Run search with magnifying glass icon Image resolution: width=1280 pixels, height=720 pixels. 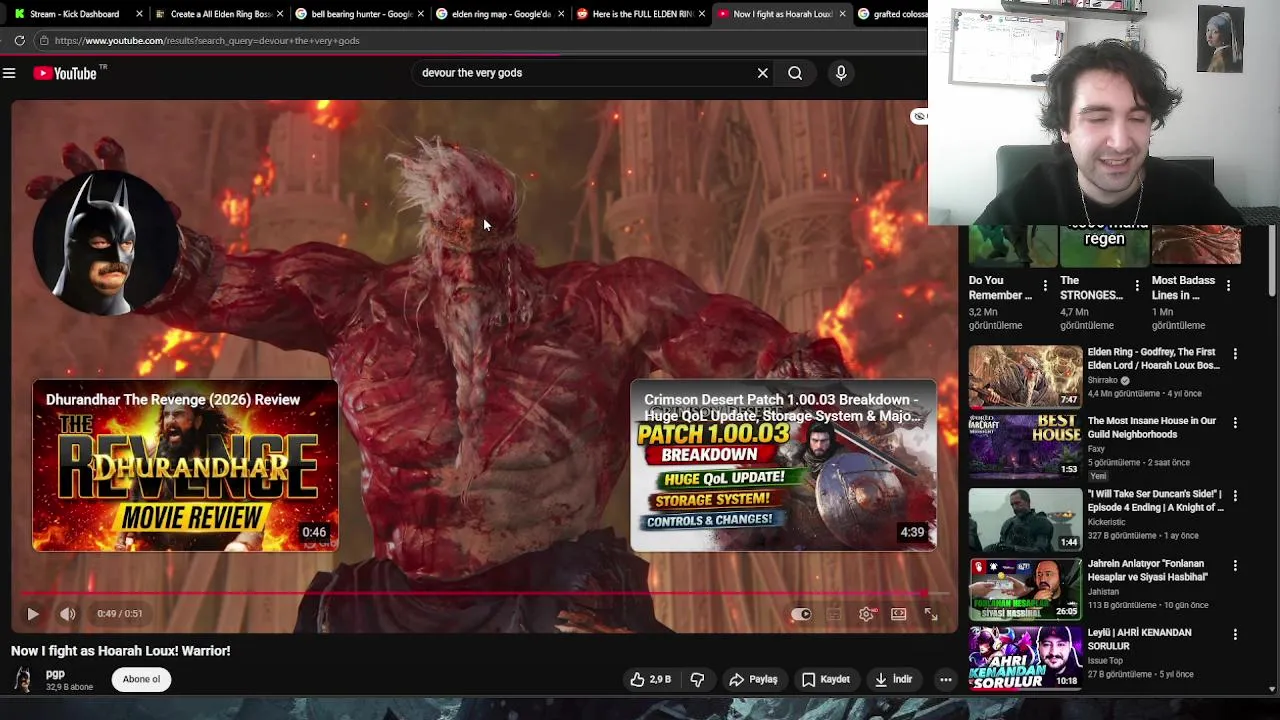pyautogui.click(x=795, y=73)
